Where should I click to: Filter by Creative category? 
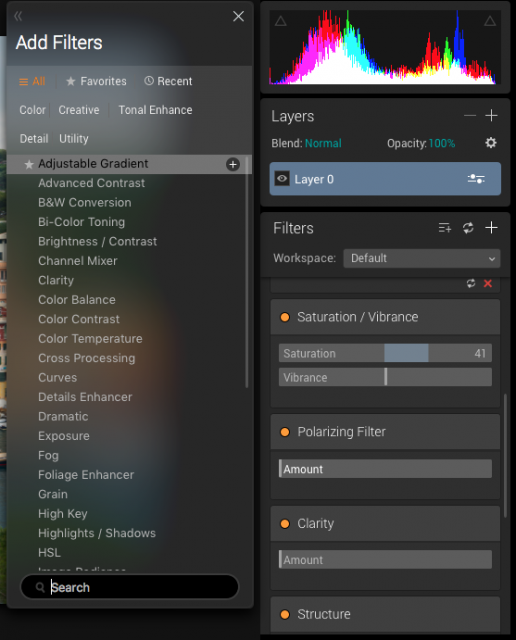click(79, 110)
